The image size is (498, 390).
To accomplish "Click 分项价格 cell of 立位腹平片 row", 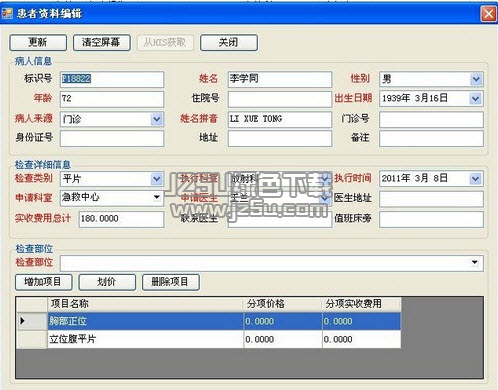I will [283, 339].
